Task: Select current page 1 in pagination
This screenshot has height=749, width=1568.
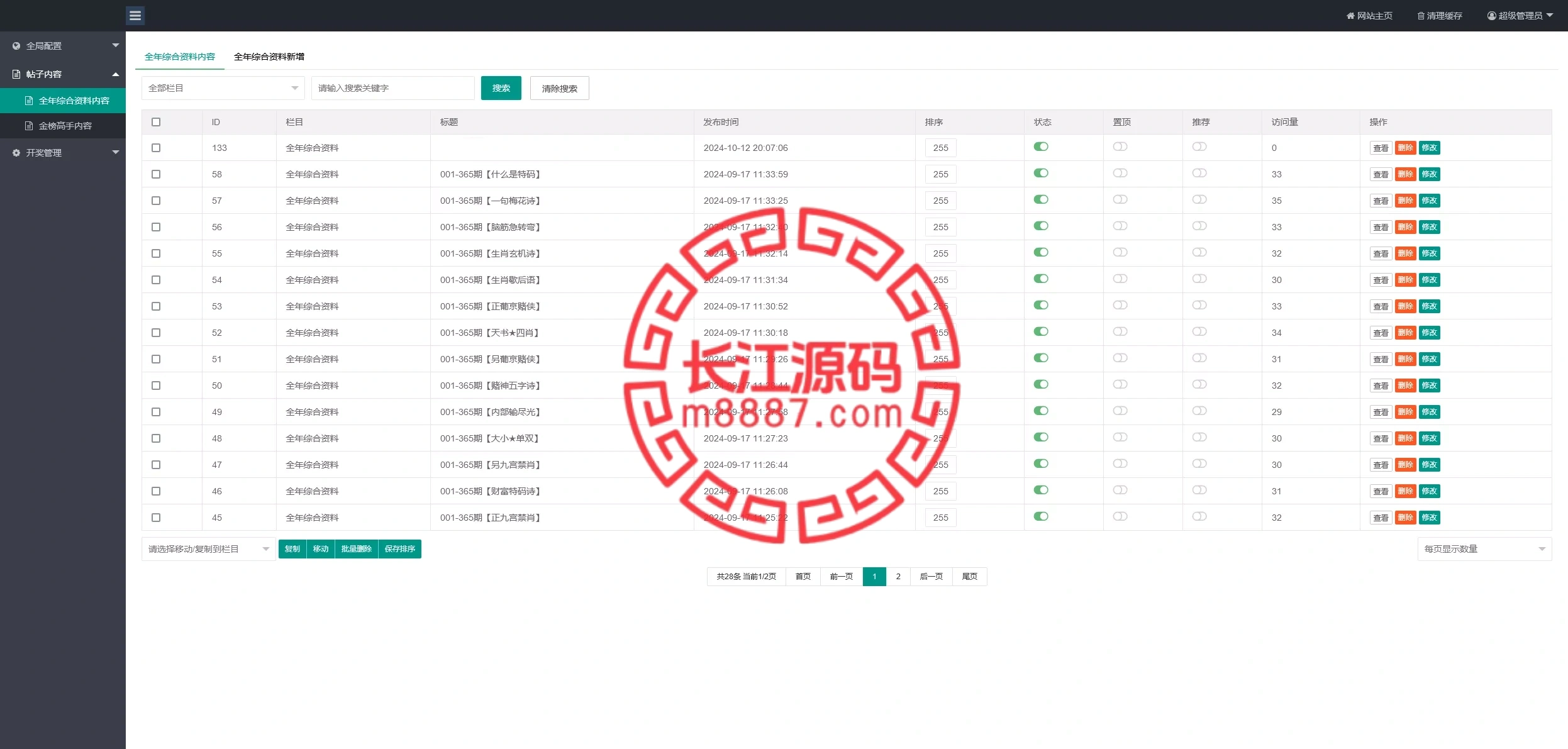Action: pyautogui.click(x=874, y=577)
